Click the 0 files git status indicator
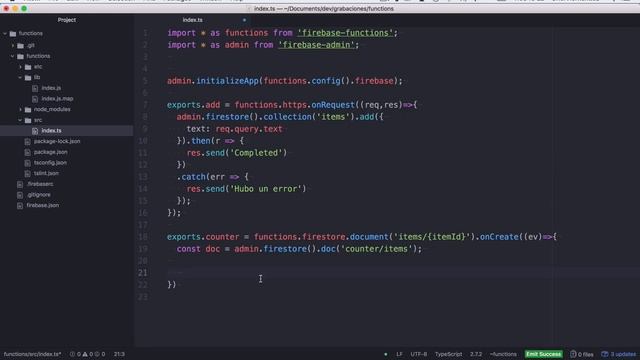 click(x=582, y=354)
